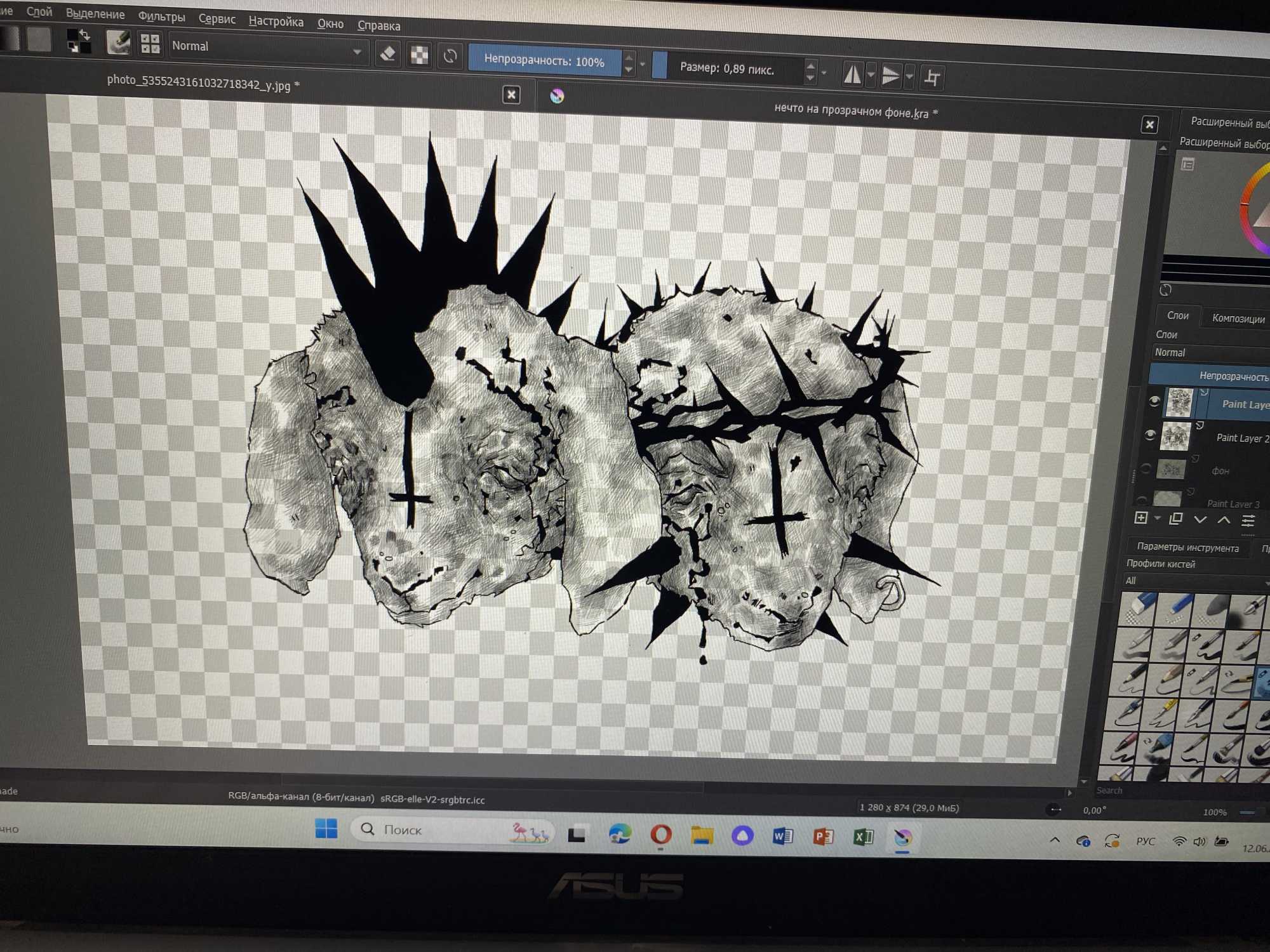
Task: Open the brush editor icon
Action: pos(118,43)
